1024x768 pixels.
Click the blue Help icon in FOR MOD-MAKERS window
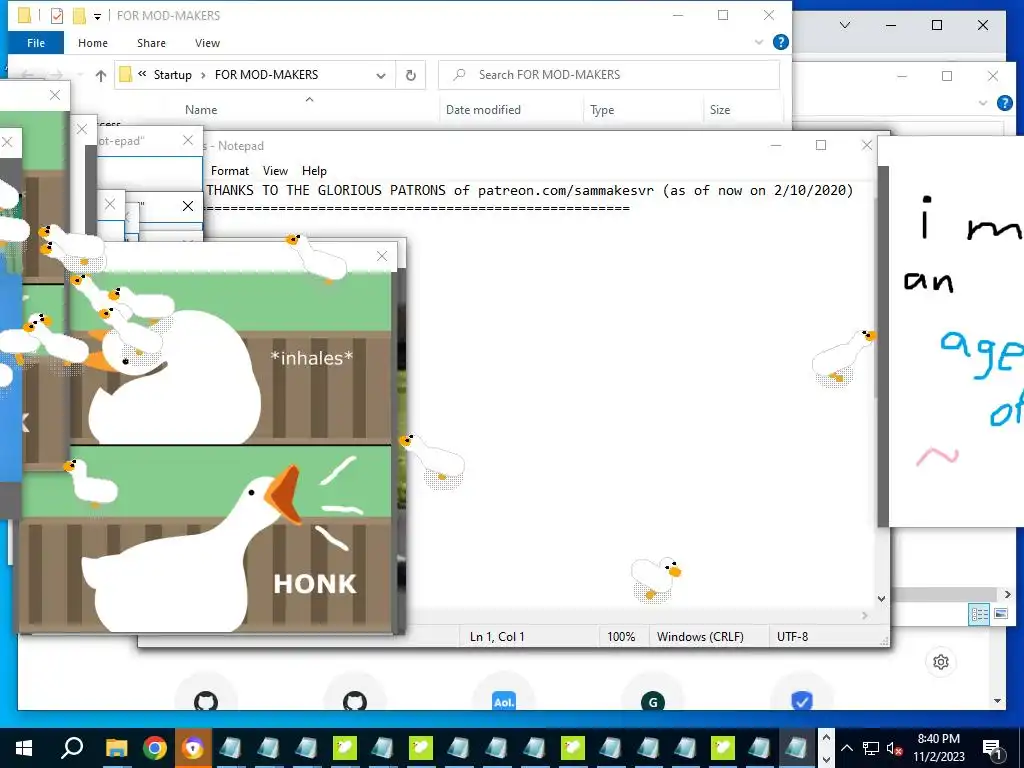780,42
